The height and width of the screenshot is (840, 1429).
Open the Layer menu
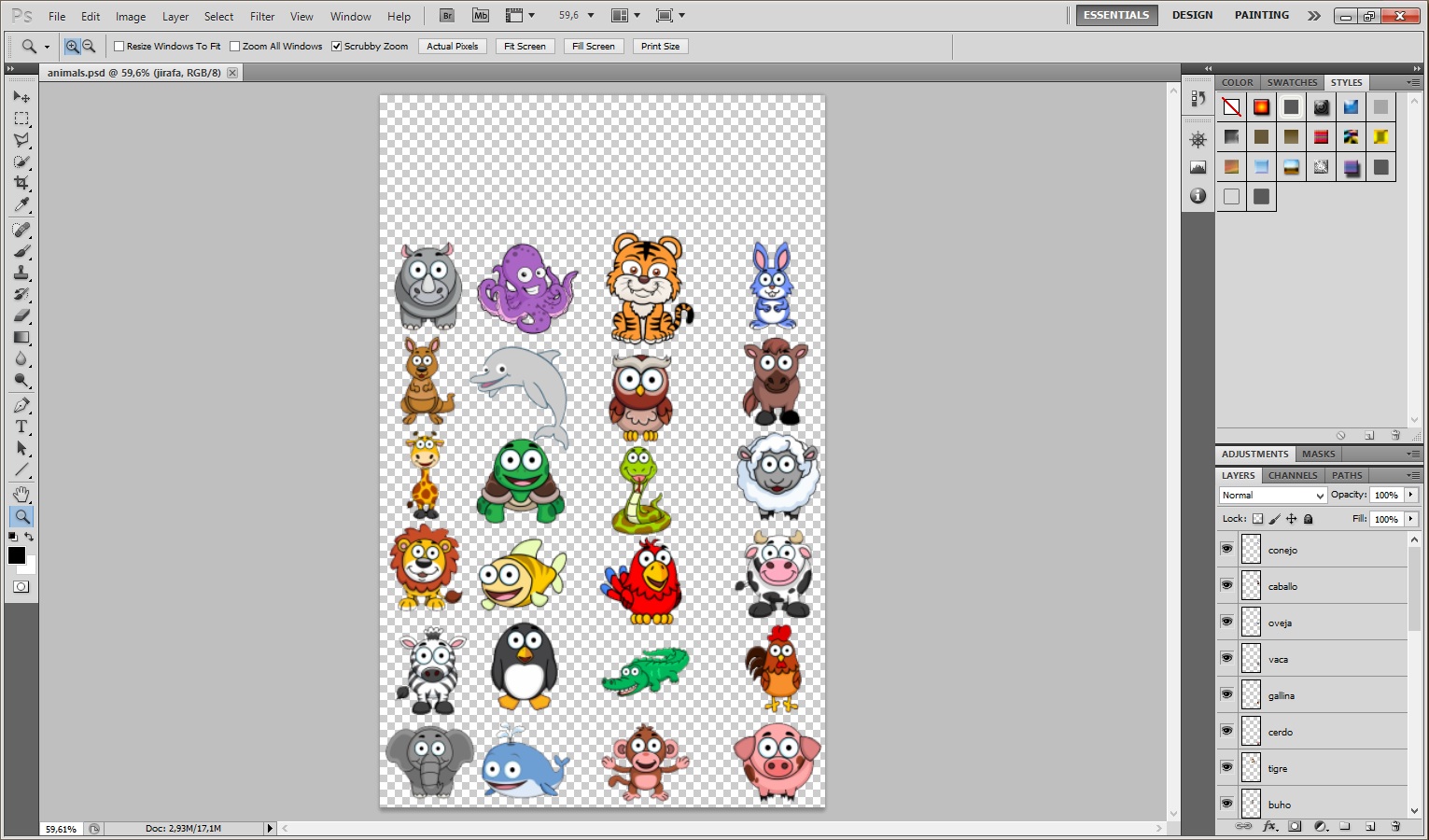(x=175, y=17)
